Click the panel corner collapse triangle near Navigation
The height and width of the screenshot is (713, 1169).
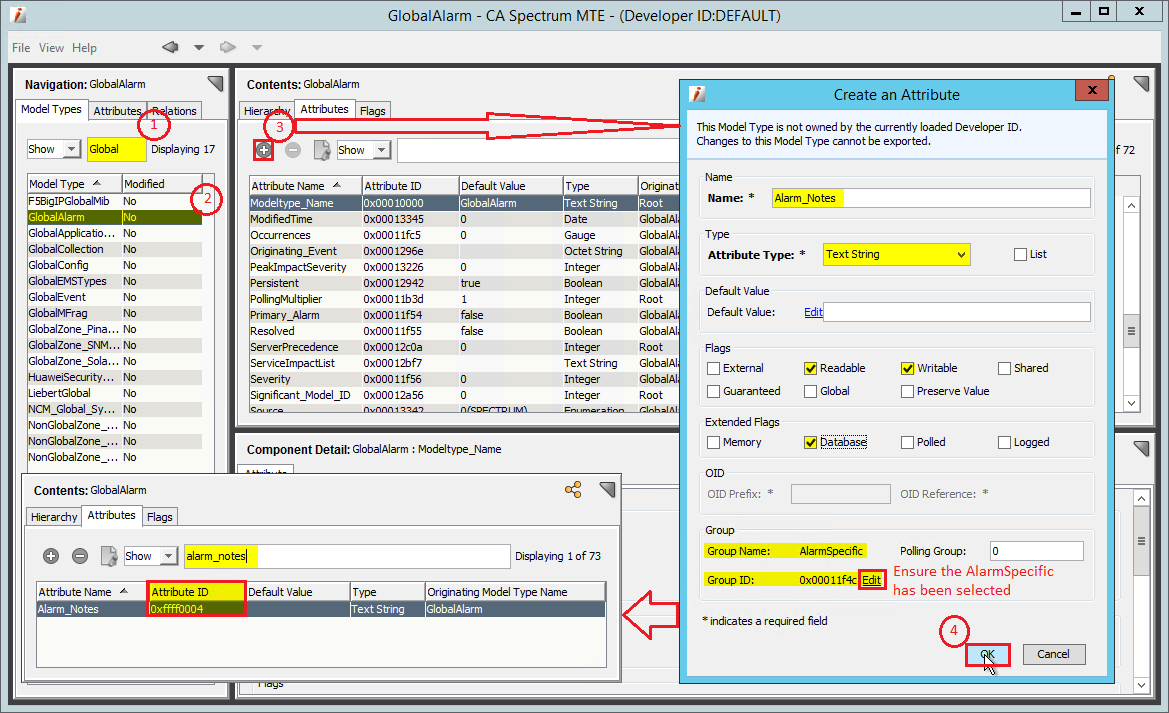[x=215, y=83]
